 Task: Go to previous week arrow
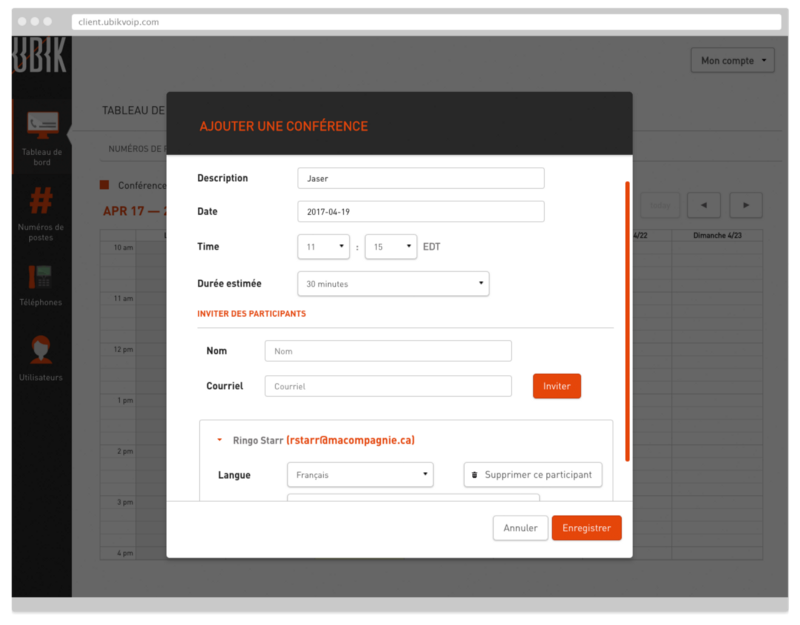point(704,205)
